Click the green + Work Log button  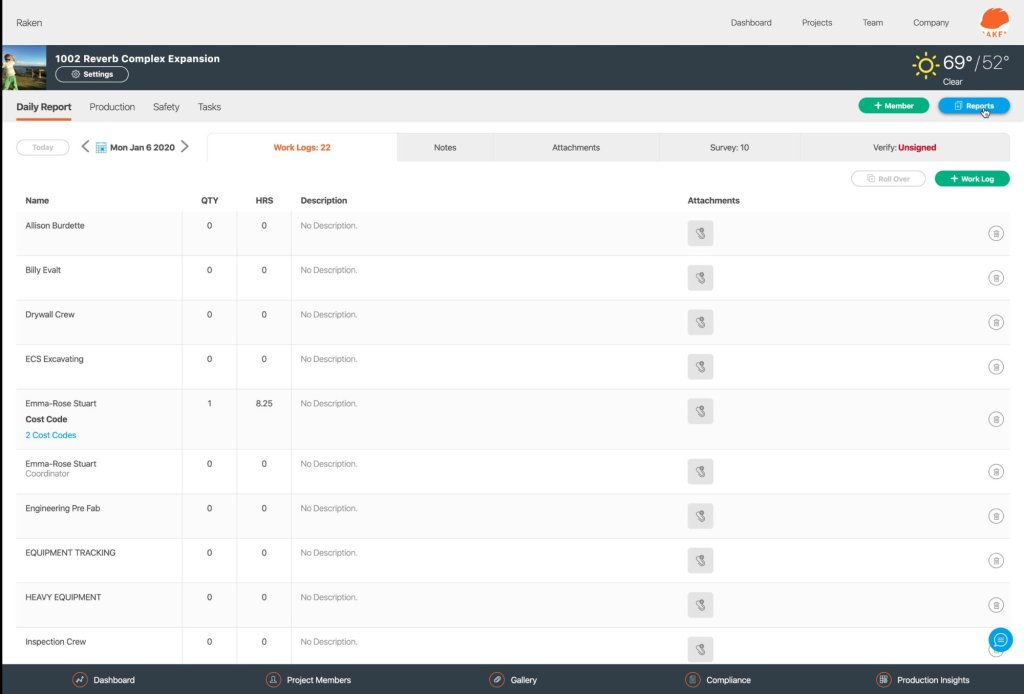click(x=972, y=179)
